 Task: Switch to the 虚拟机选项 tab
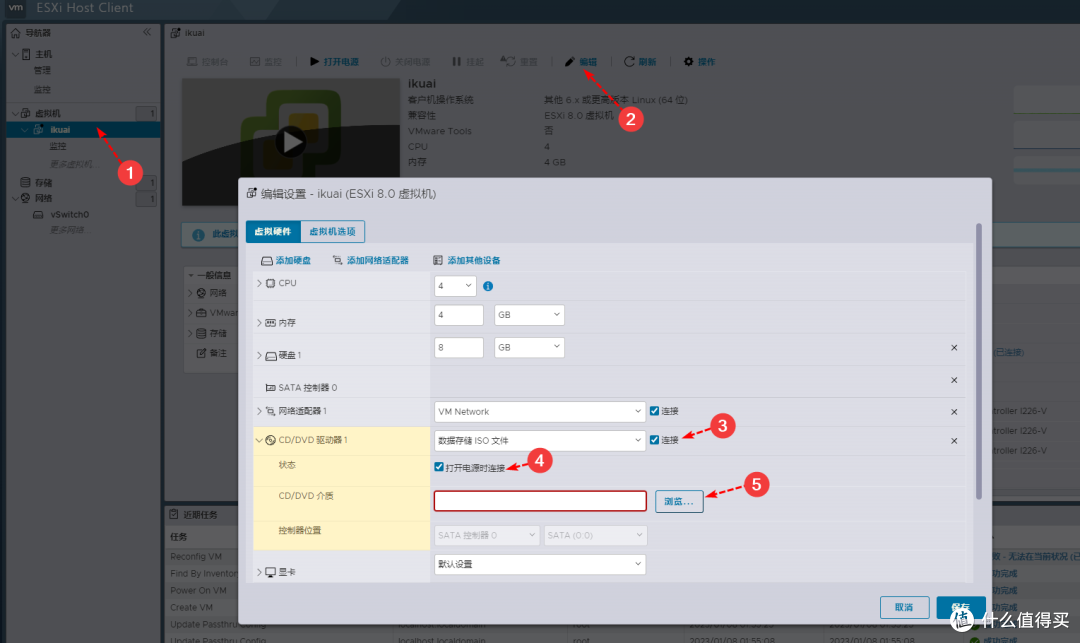pyautogui.click(x=333, y=231)
